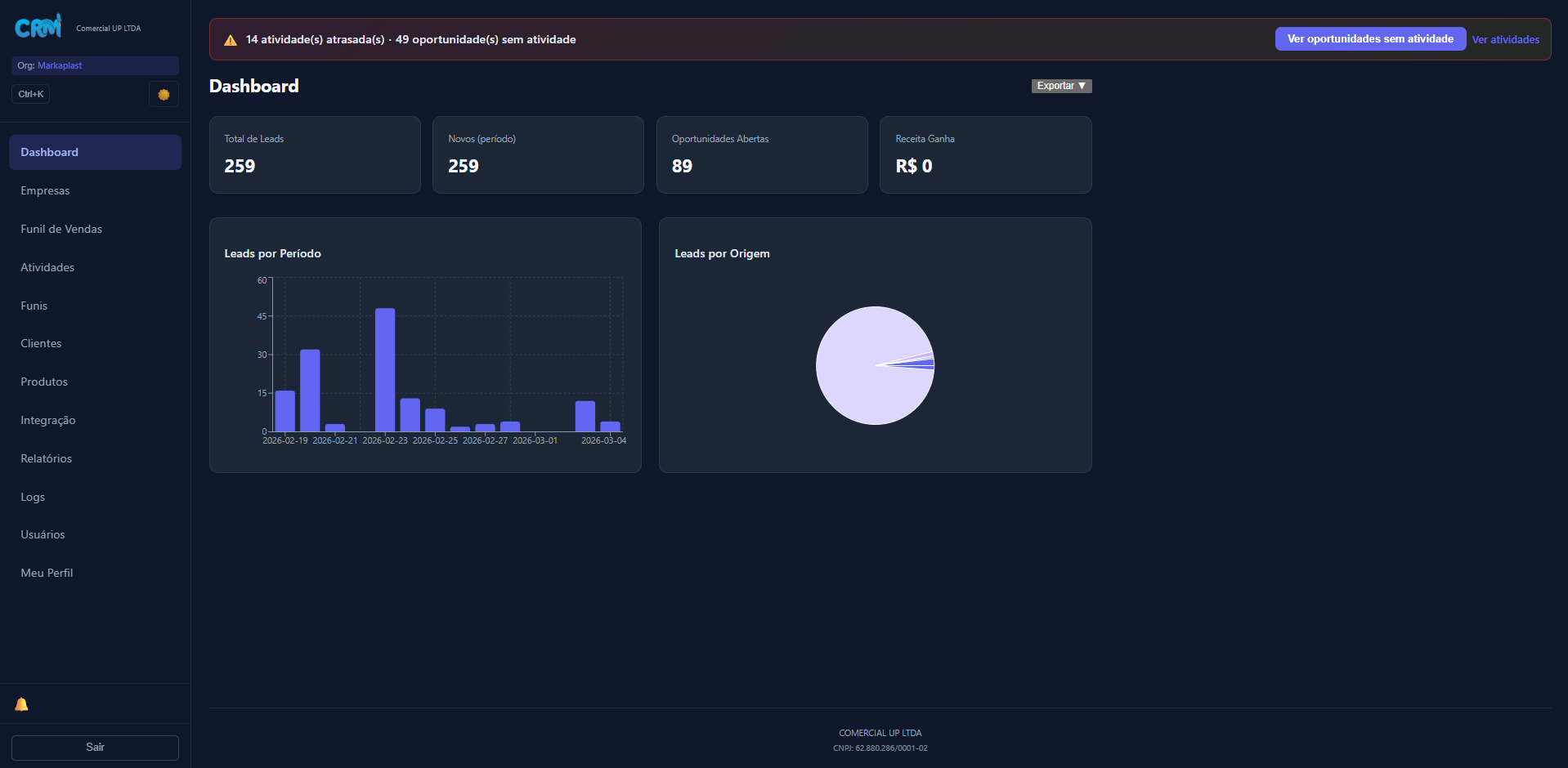Select Dashboard in the sidebar
The image size is (1568, 768).
[49, 152]
